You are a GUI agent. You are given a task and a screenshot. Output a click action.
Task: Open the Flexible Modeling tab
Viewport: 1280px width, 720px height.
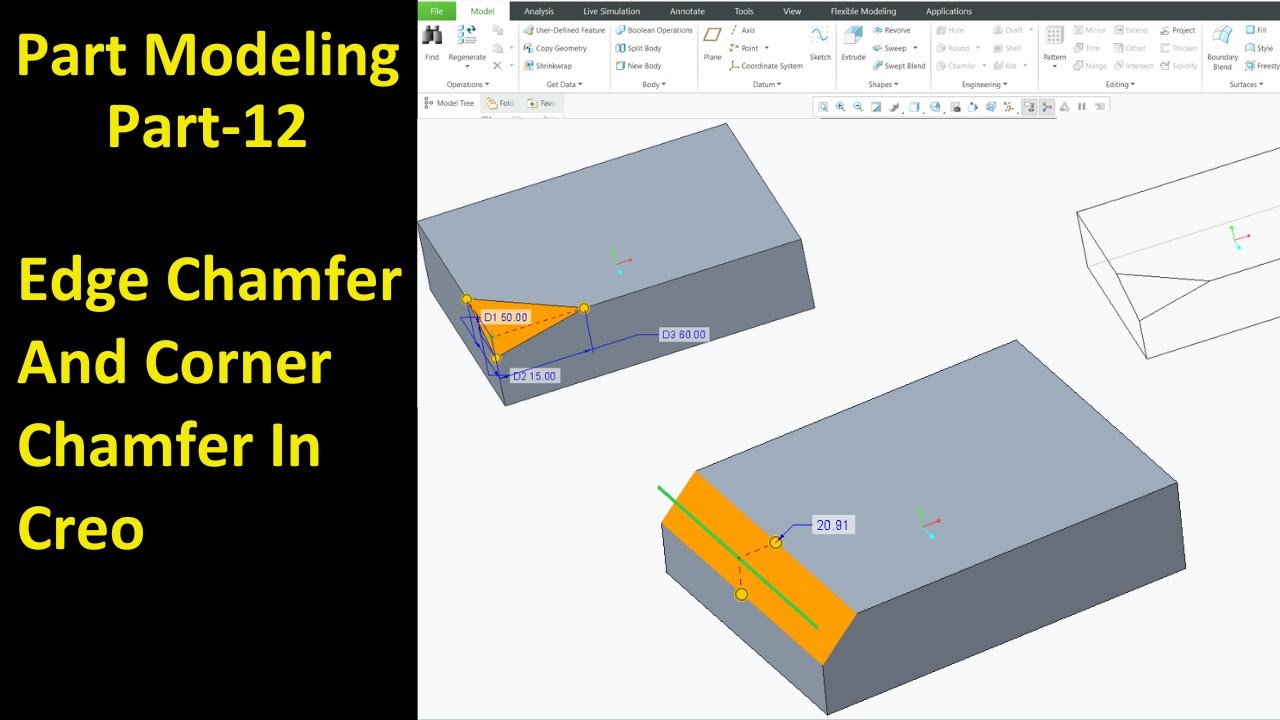(863, 11)
